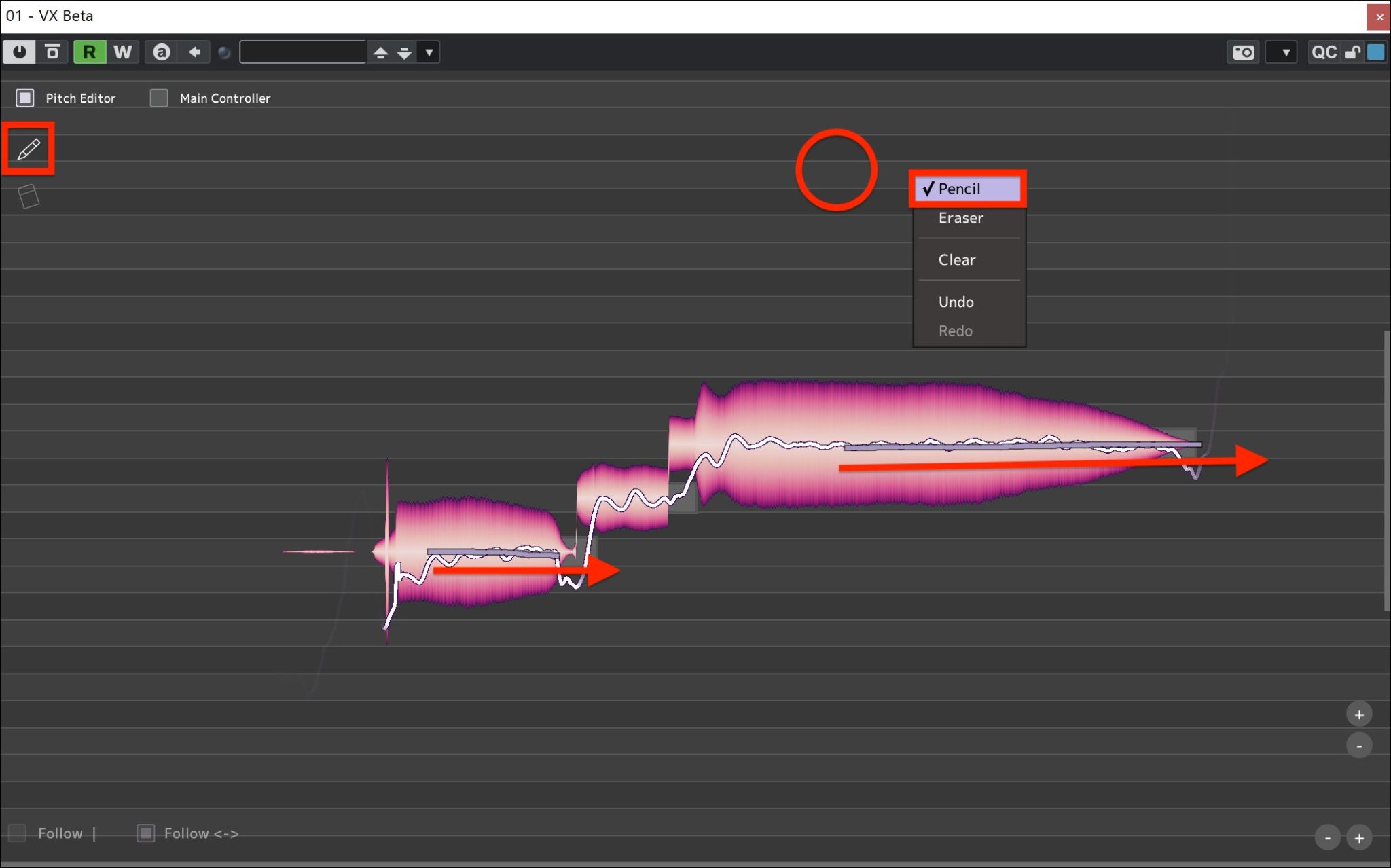Open the dropdown next to the camera icon
Screen dimensions: 1391x868
[x=1284, y=52]
